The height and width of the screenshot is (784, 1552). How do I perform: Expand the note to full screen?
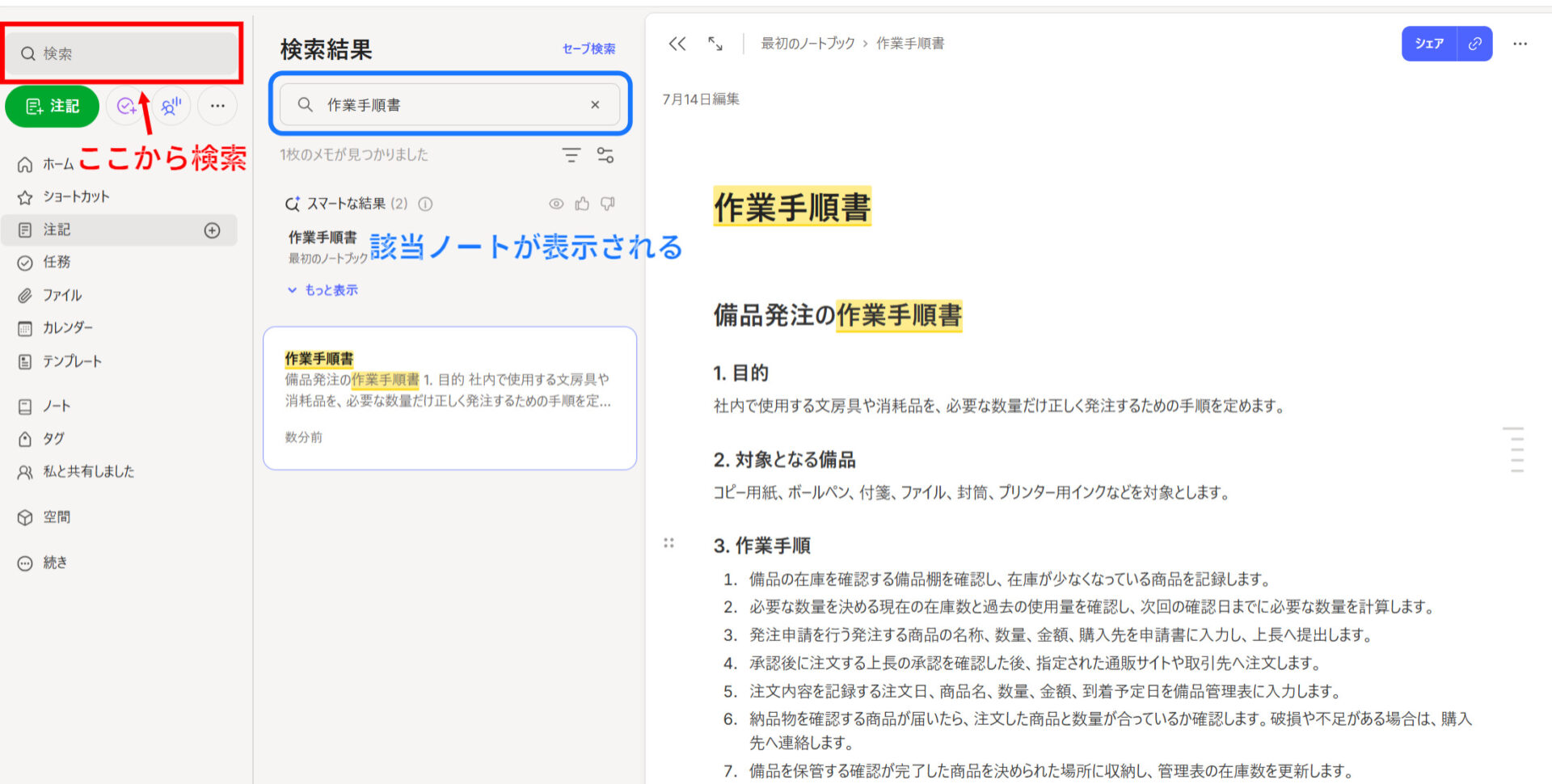pos(715,44)
